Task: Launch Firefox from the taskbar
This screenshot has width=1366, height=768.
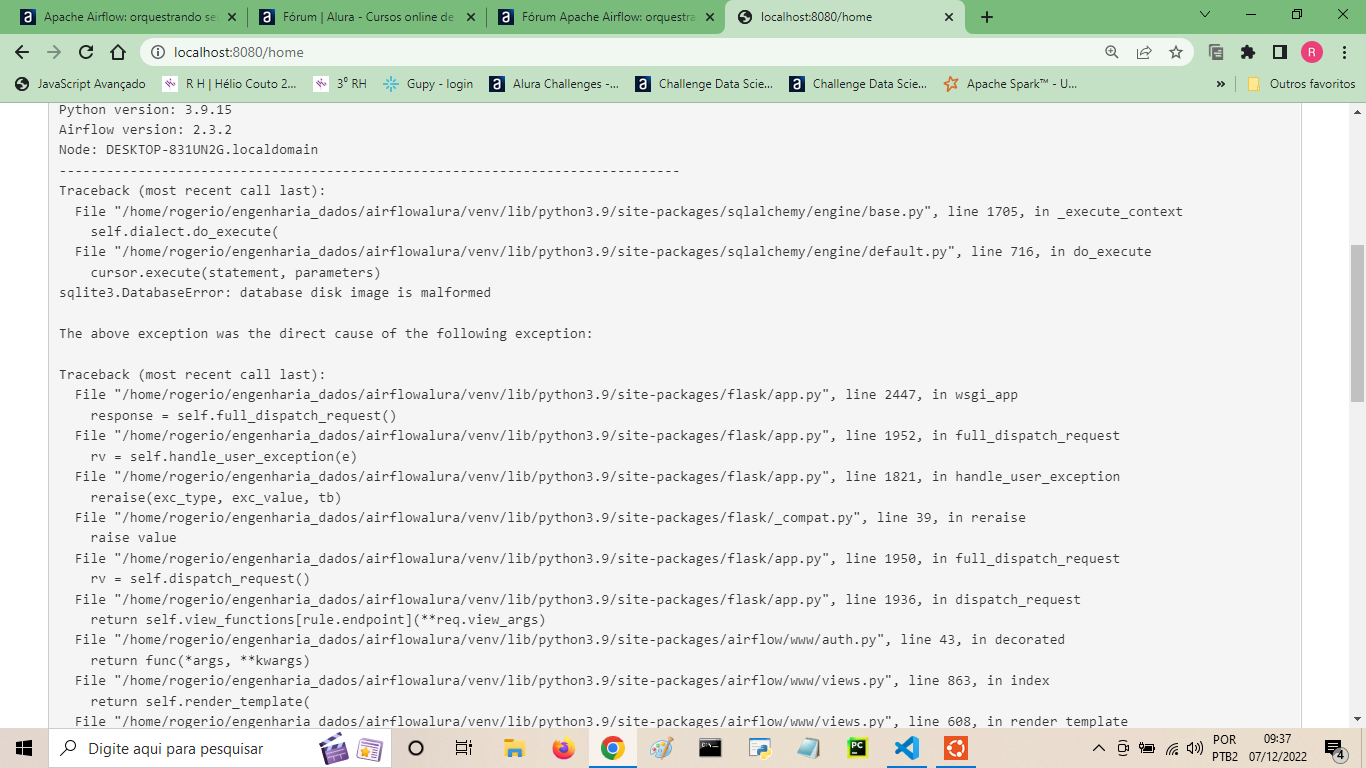Action: pos(563,748)
